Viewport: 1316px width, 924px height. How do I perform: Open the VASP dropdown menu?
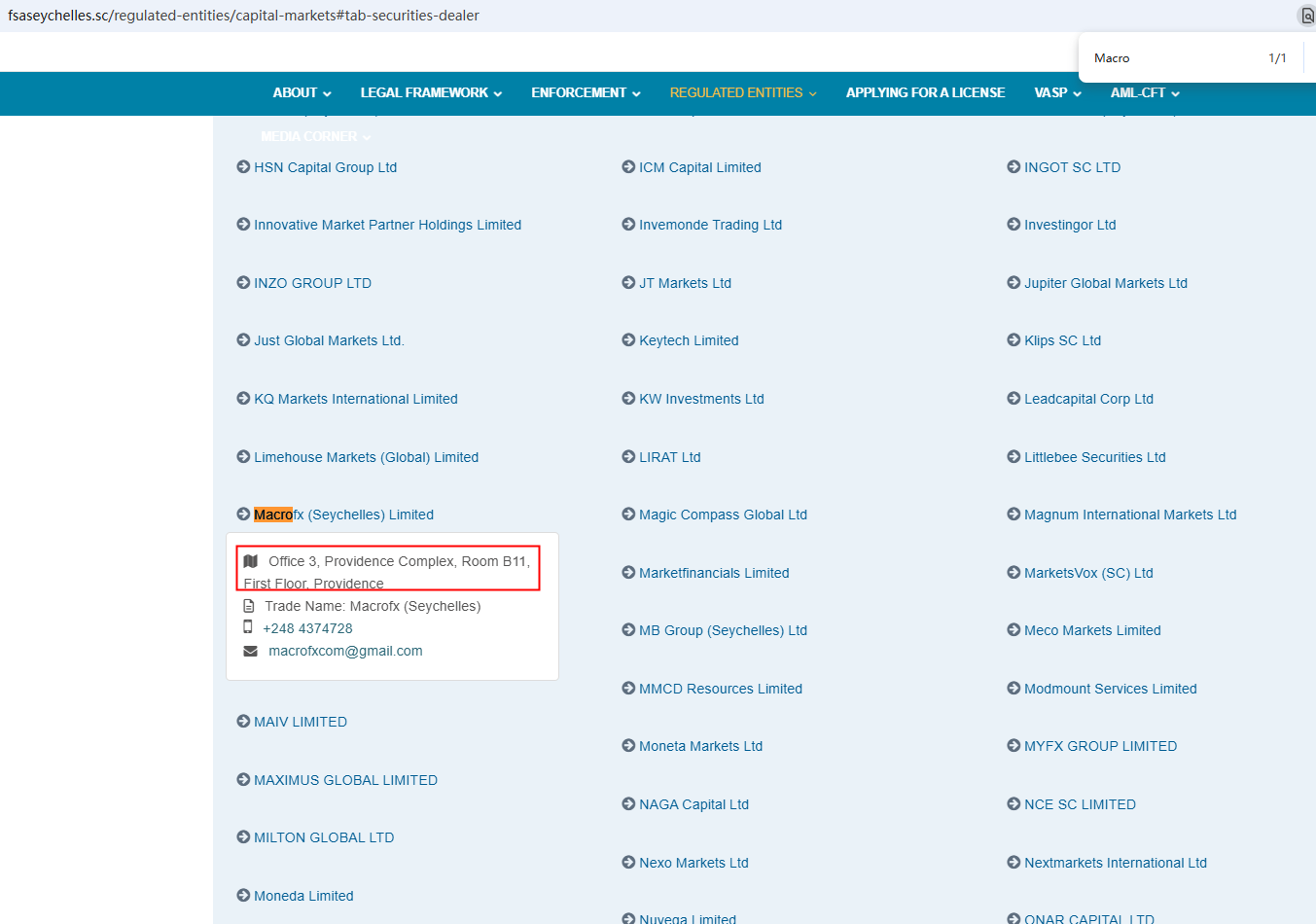pos(1057,93)
